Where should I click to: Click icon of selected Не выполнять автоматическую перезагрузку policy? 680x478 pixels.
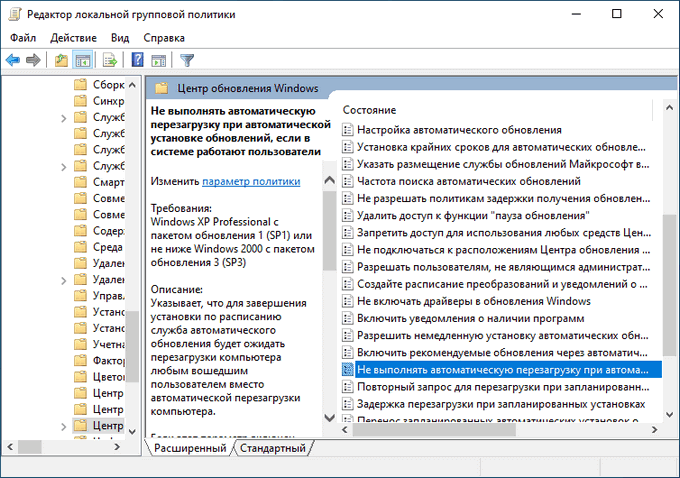click(x=347, y=370)
